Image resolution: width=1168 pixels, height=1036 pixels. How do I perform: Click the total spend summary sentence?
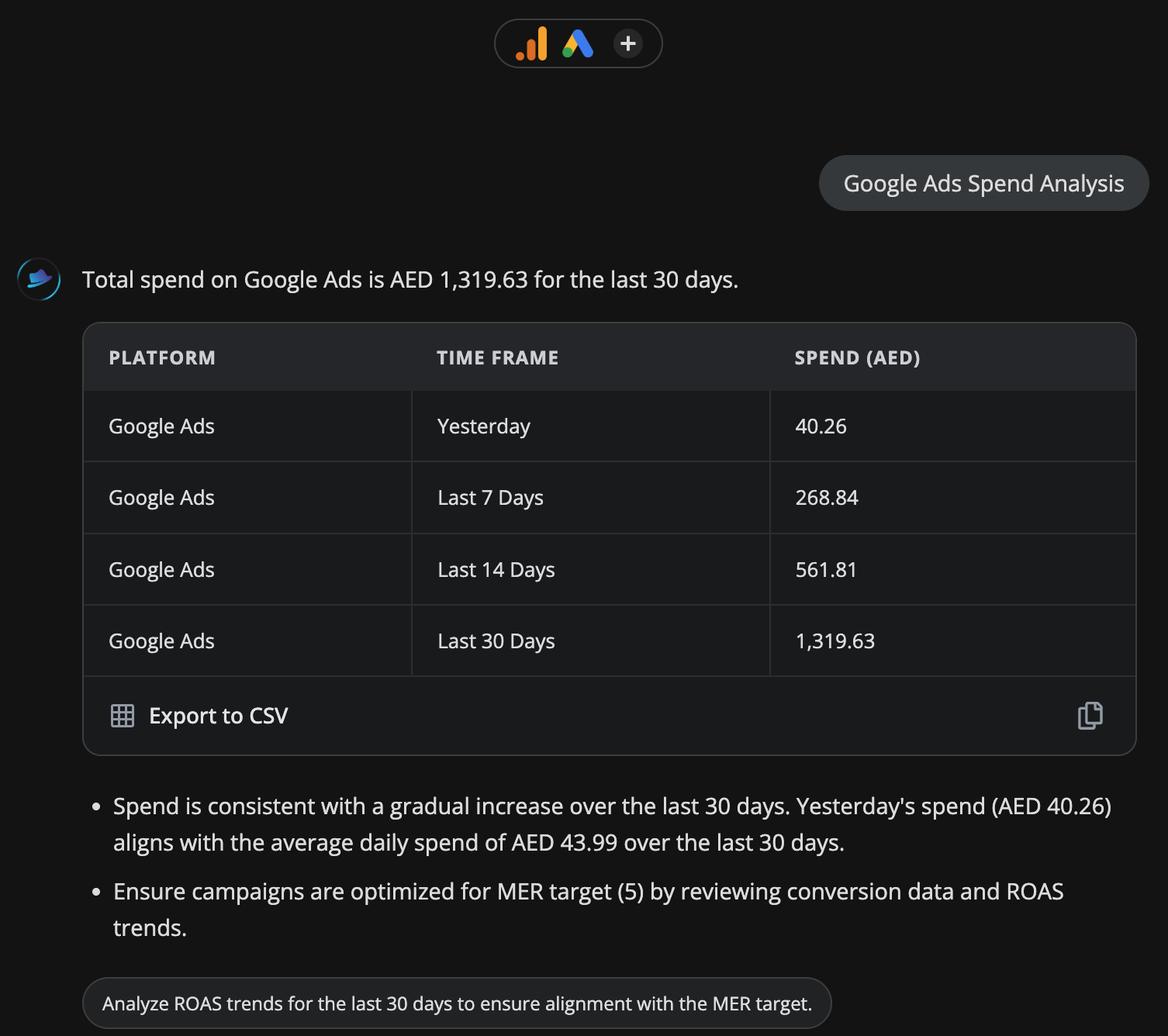pyautogui.click(x=410, y=280)
